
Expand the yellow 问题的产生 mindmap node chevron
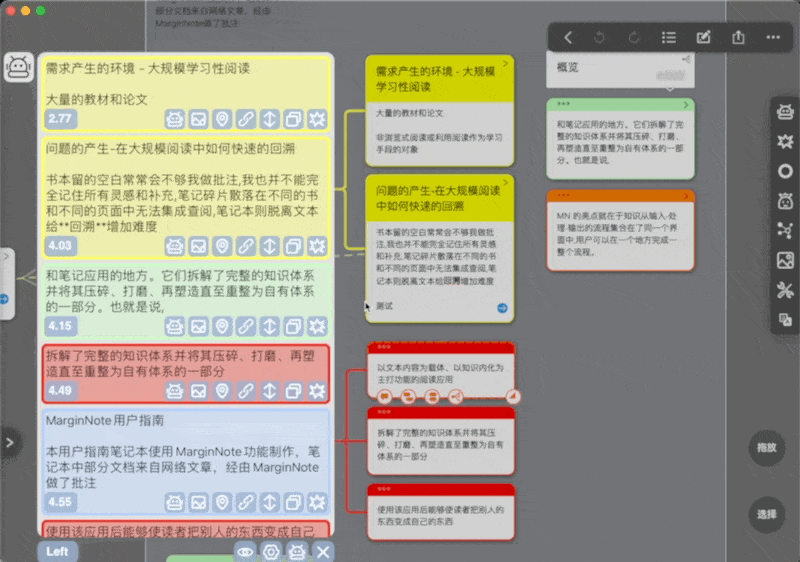(506, 183)
